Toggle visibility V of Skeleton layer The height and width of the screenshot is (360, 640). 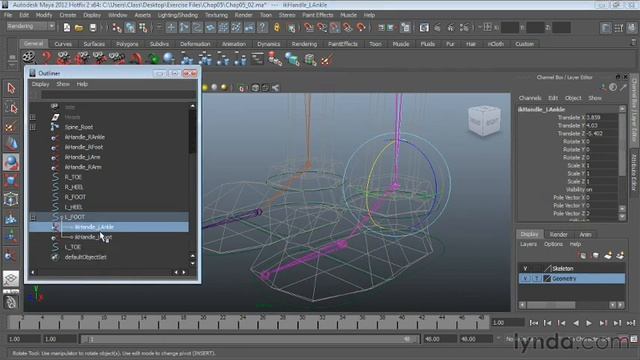[525, 269]
